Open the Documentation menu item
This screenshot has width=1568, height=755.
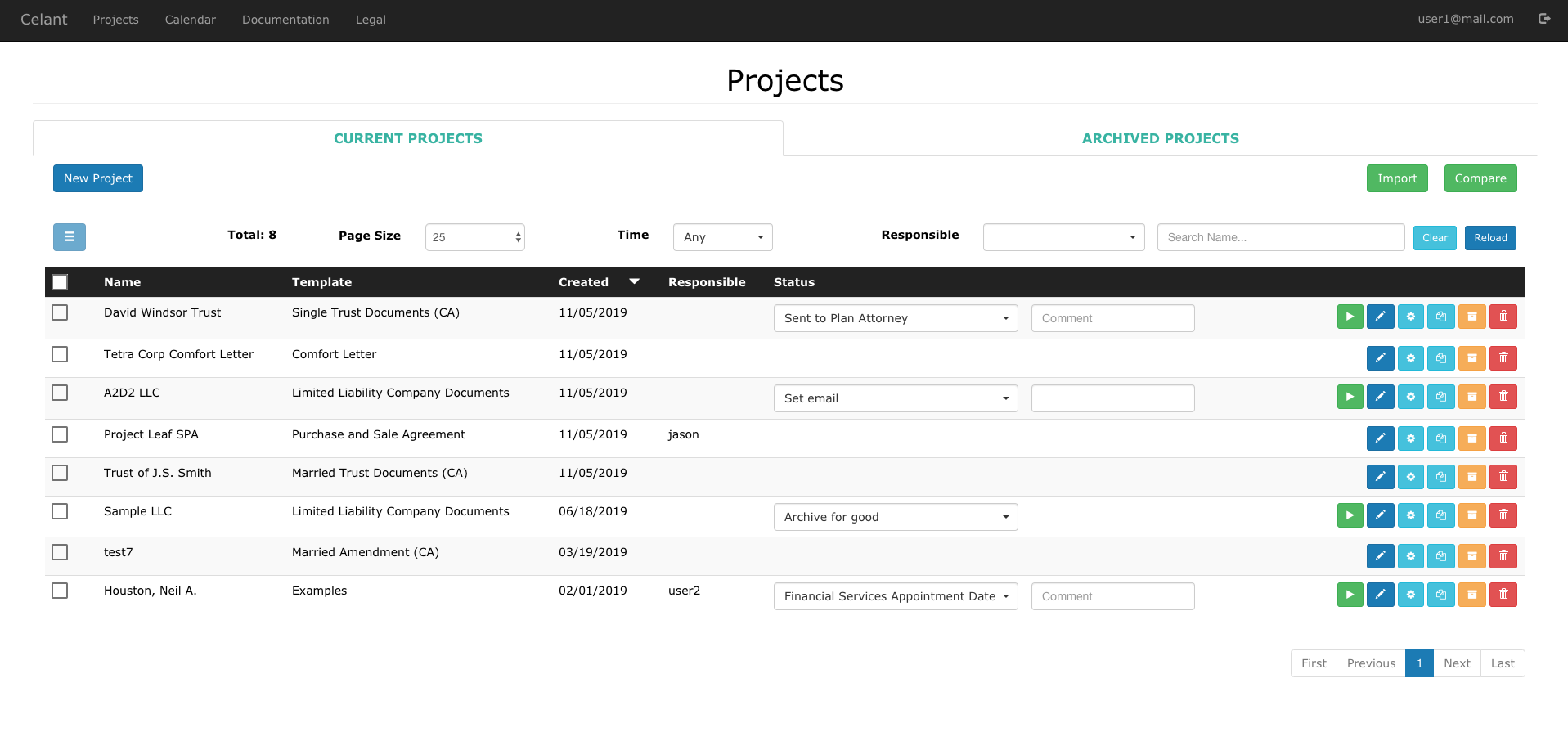click(x=285, y=19)
